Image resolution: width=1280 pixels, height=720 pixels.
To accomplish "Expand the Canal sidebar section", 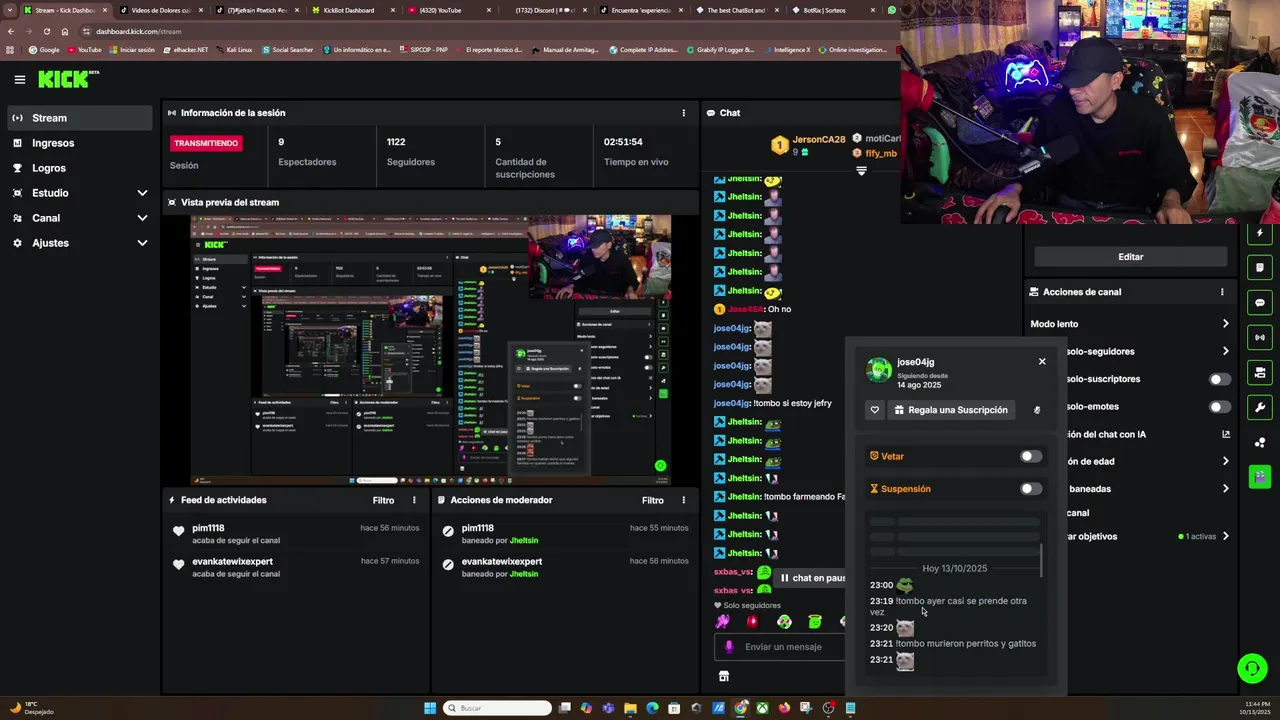I will (x=79, y=218).
